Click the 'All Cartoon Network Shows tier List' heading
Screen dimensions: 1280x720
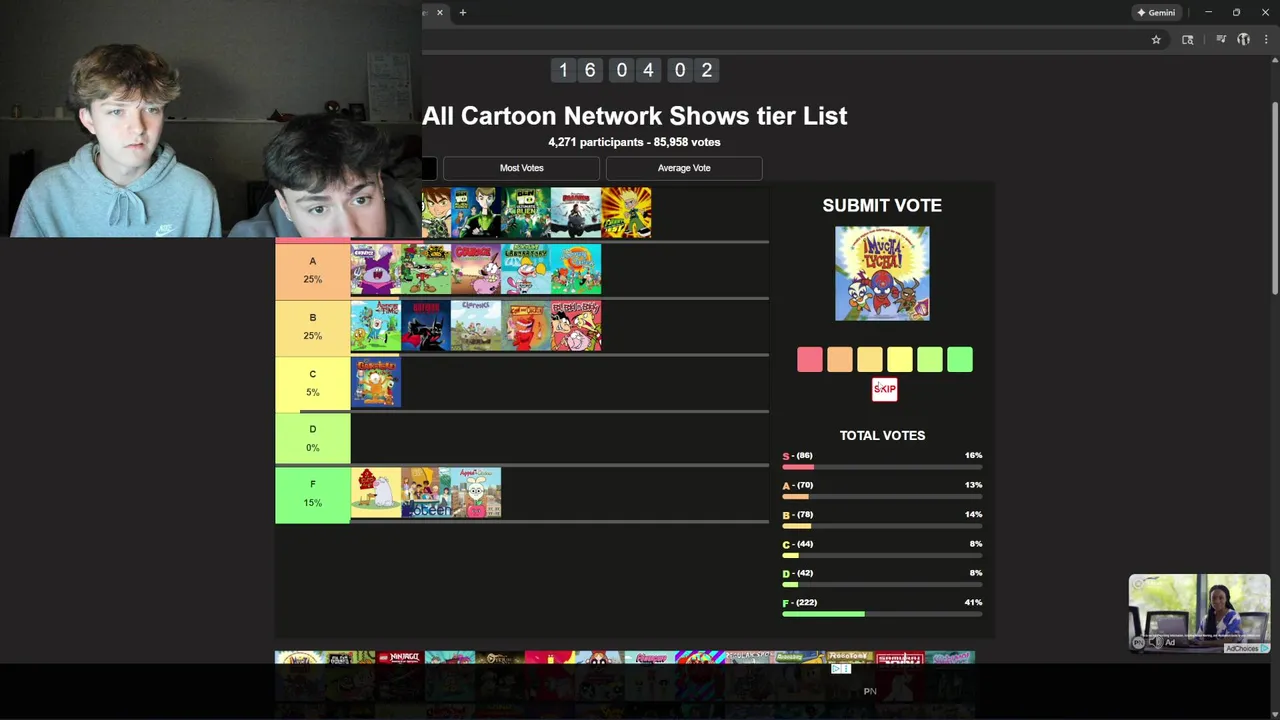tap(634, 116)
